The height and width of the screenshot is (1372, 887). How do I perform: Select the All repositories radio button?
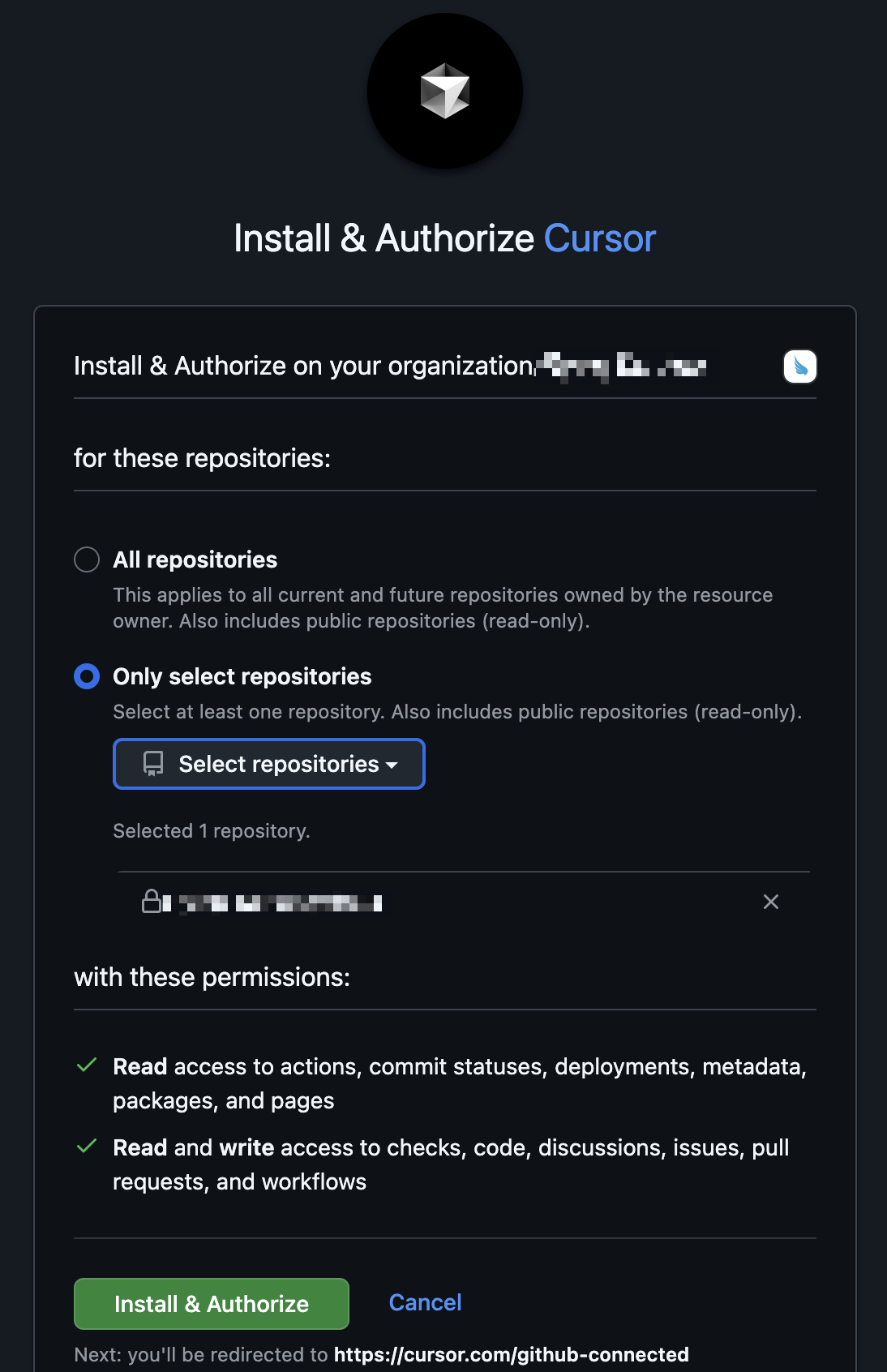click(87, 560)
